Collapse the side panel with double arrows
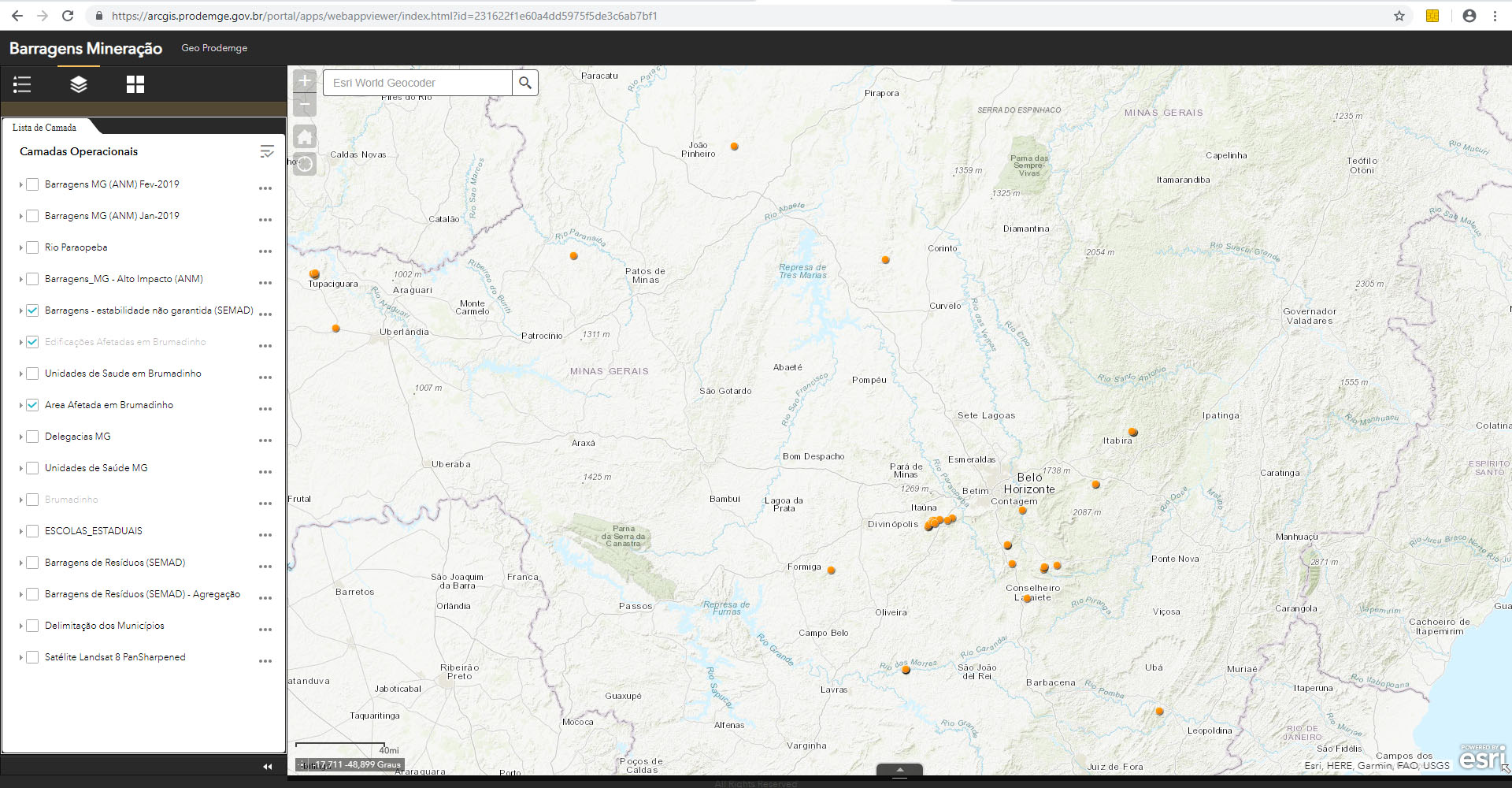Screen dimensions: 1512x788 (x=268, y=766)
